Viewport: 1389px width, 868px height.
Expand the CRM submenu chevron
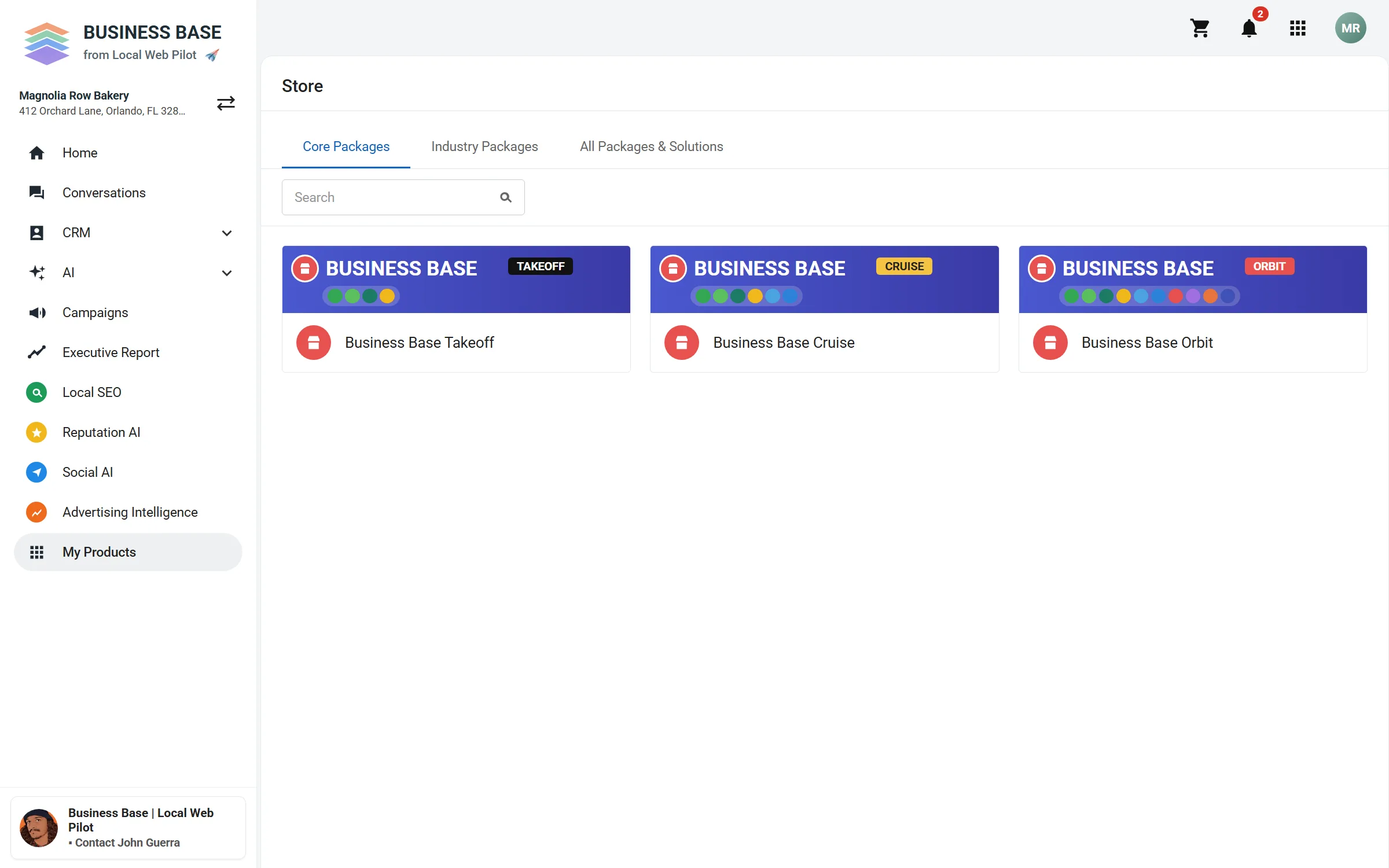tap(227, 233)
